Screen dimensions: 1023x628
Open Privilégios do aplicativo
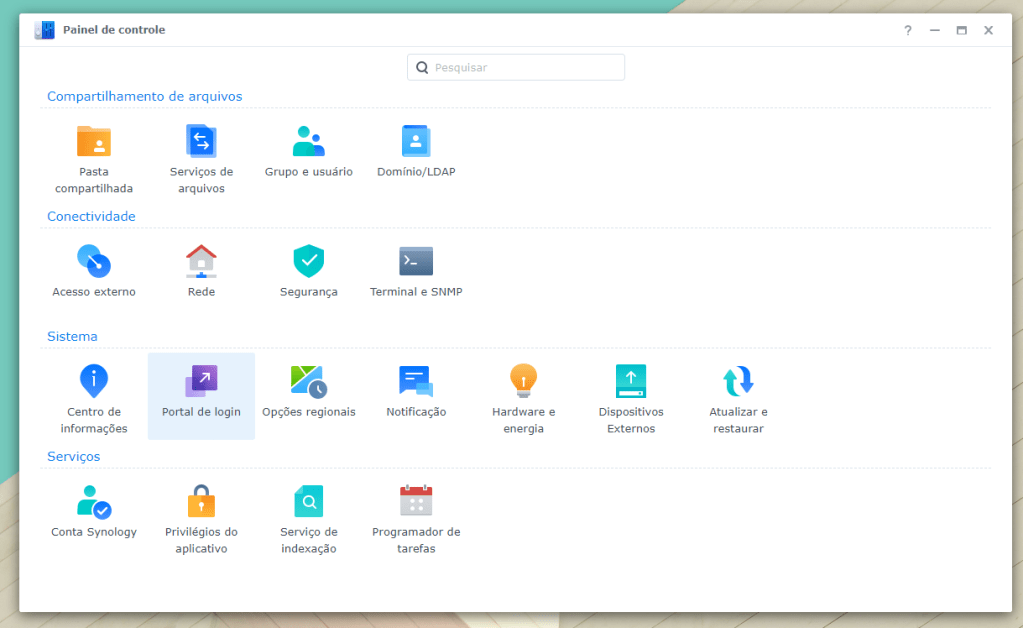201,503
